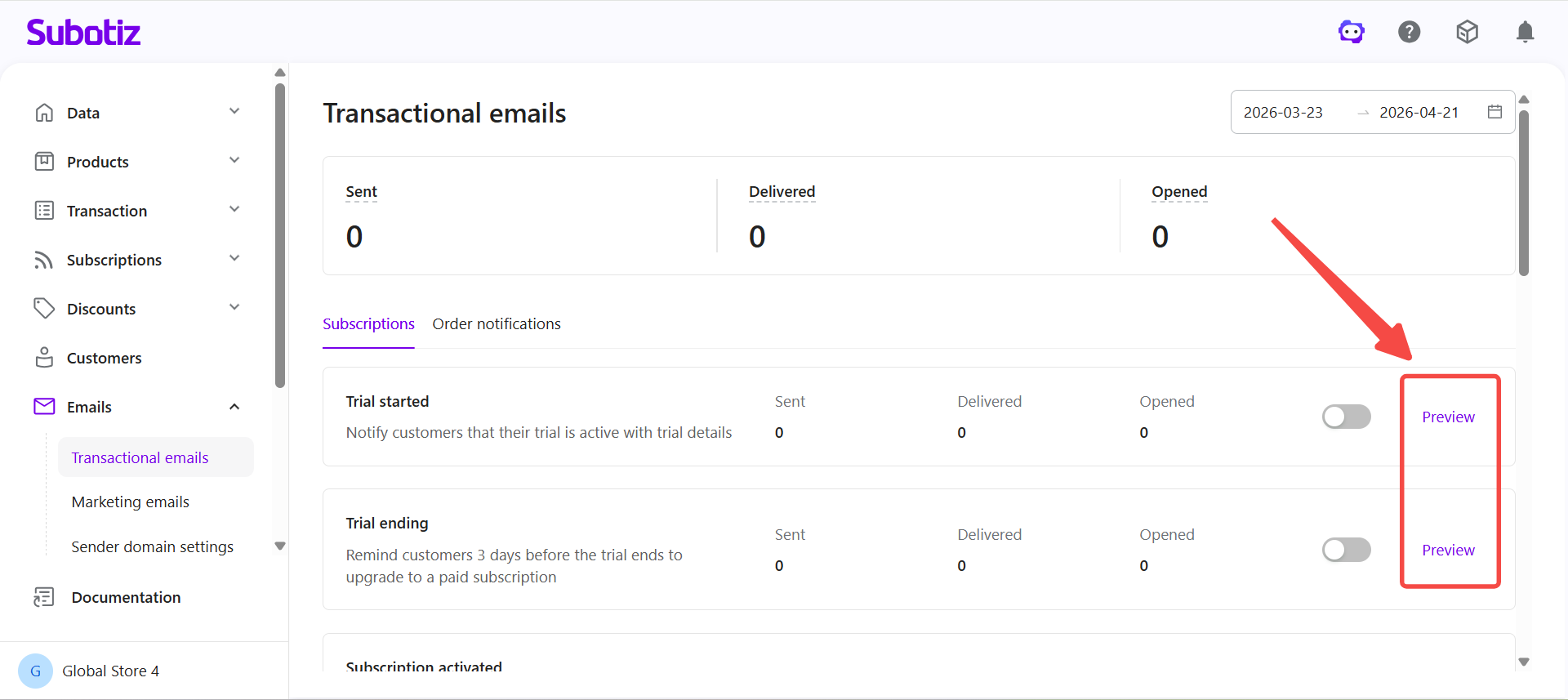Open the cube package icon
1568x700 pixels.
click(x=1467, y=32)
